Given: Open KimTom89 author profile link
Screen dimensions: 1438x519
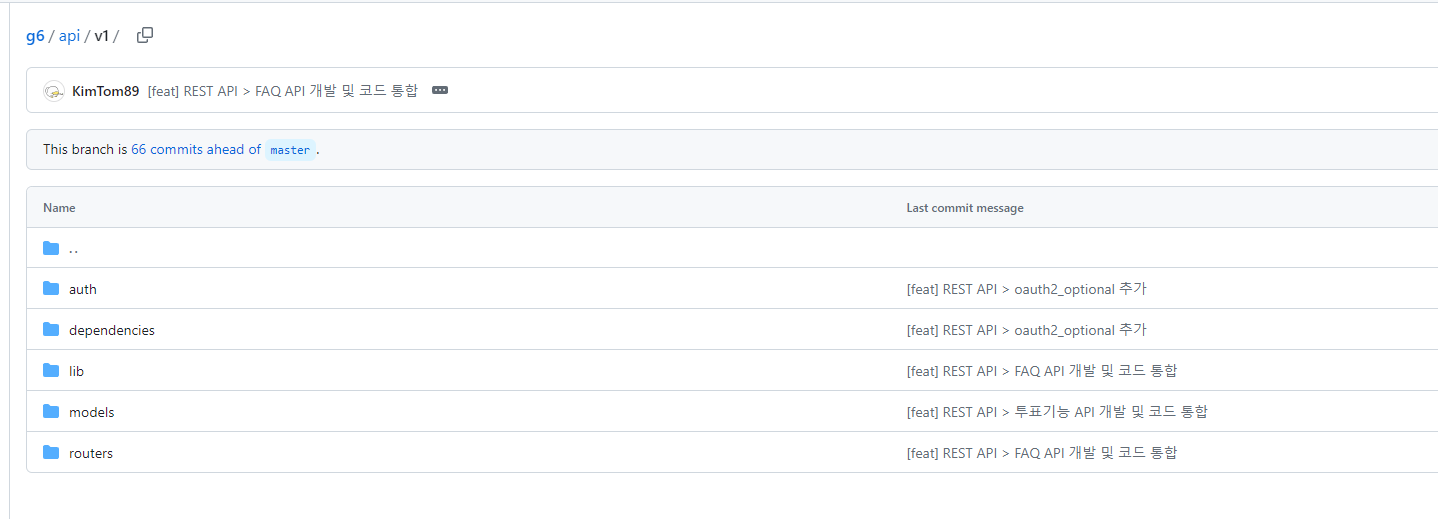Looking at the screenshot, I should coord(105,91).
